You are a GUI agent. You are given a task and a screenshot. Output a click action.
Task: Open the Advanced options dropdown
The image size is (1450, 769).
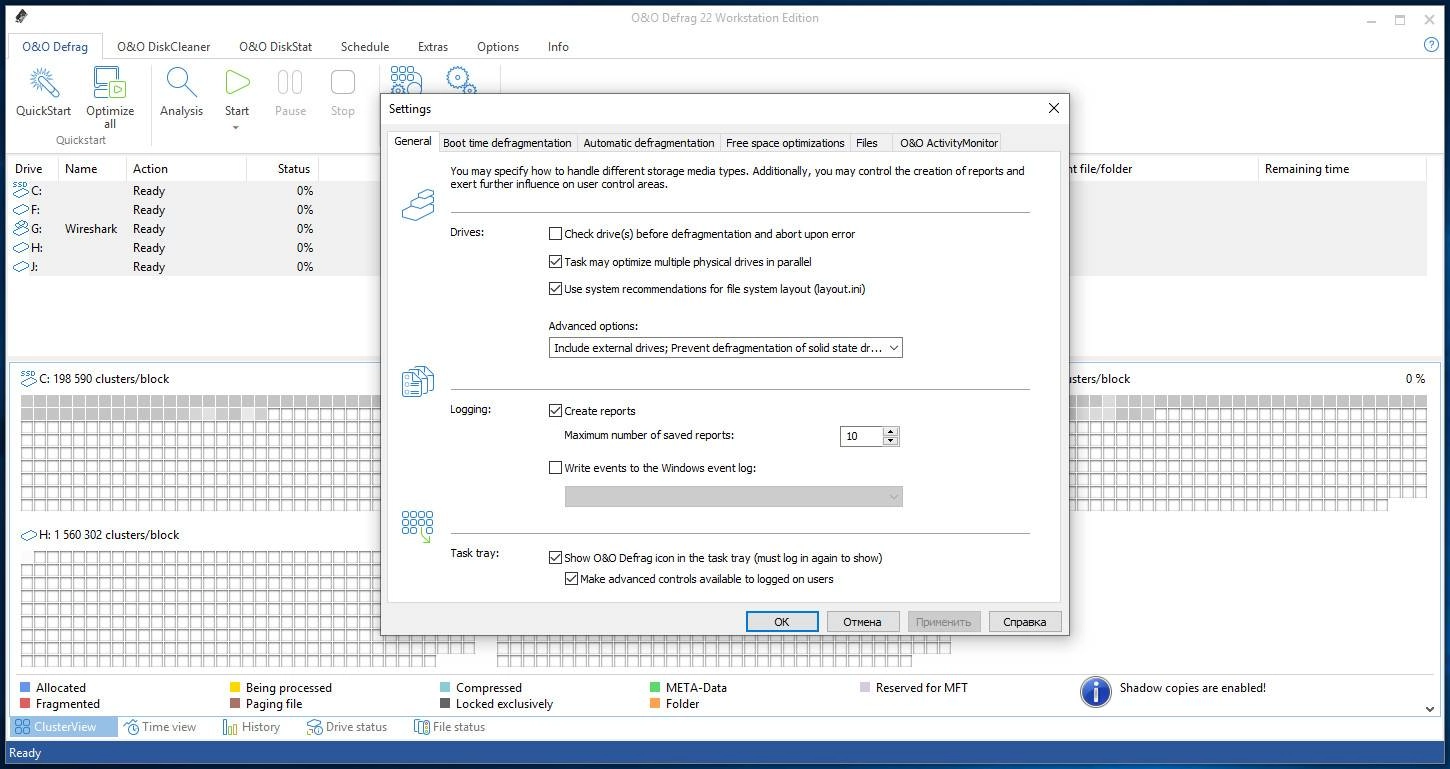coord(726,348)
